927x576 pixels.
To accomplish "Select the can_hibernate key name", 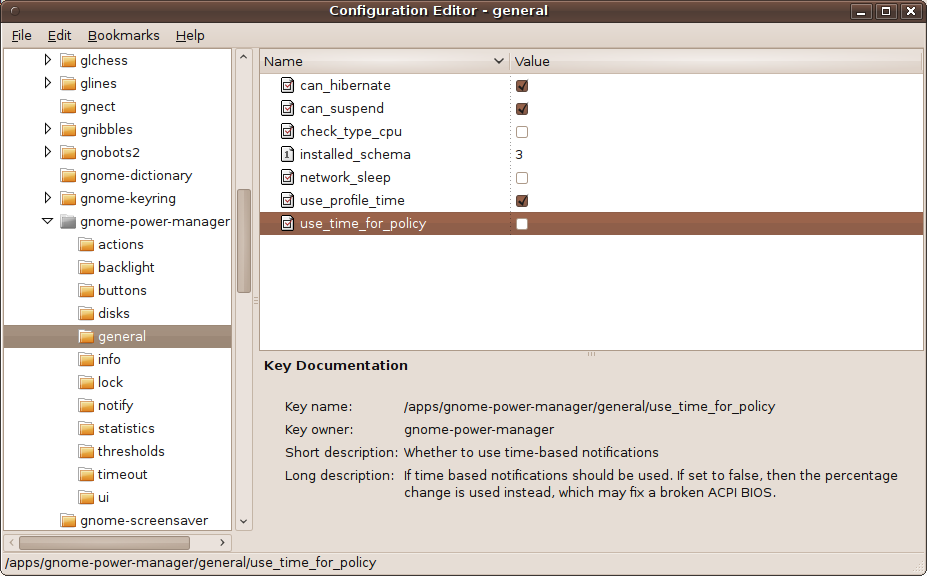I will (345, 86).
